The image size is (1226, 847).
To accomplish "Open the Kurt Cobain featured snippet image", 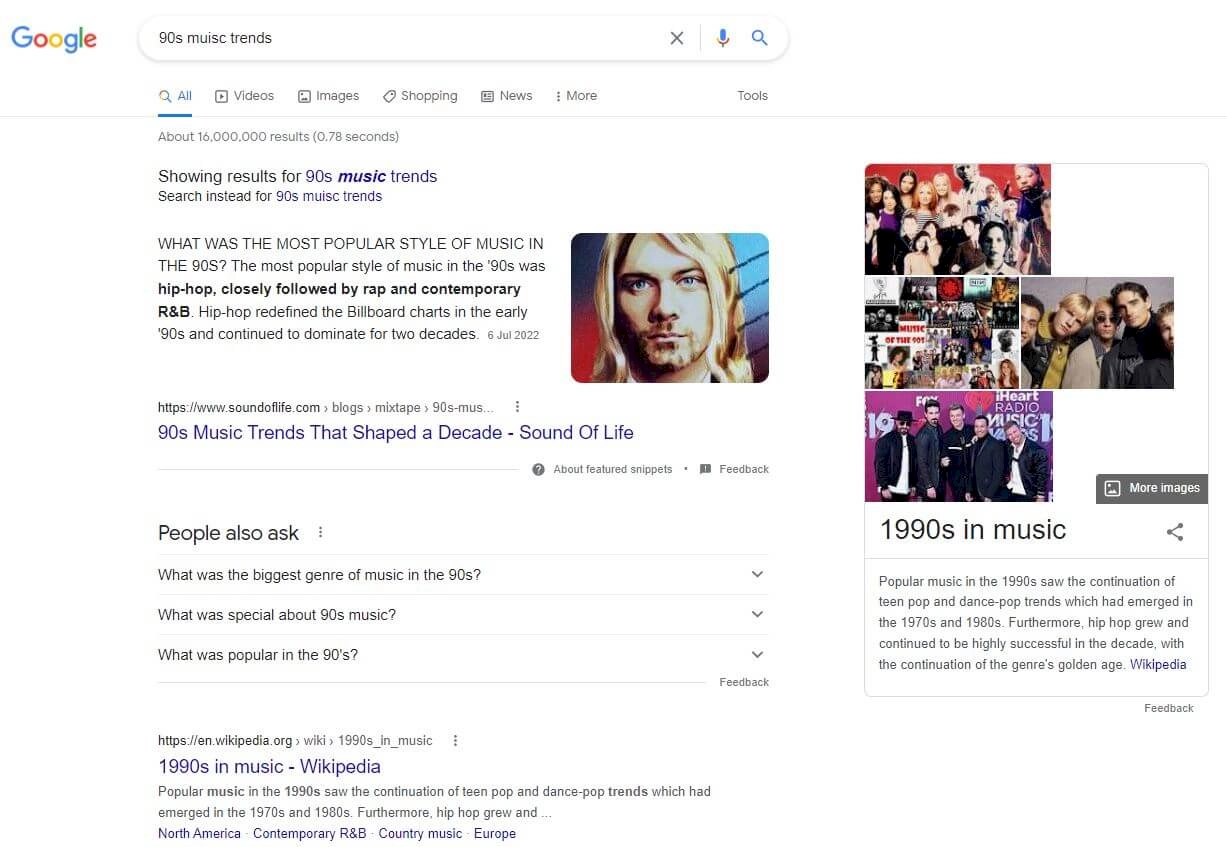I will pos(670,308).
